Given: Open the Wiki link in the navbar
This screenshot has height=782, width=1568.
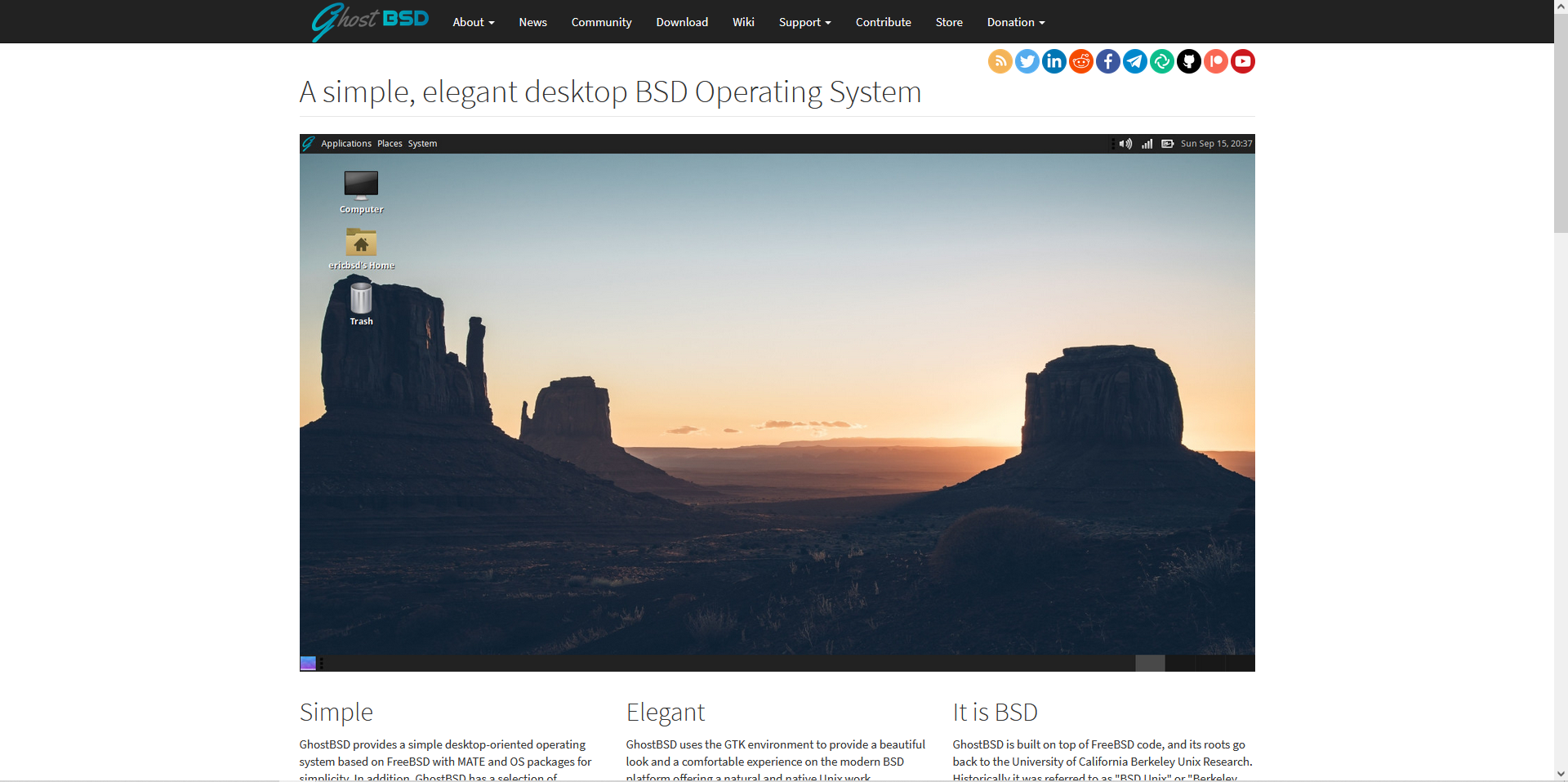Looking at the screenshot, I should click(743, 22).
